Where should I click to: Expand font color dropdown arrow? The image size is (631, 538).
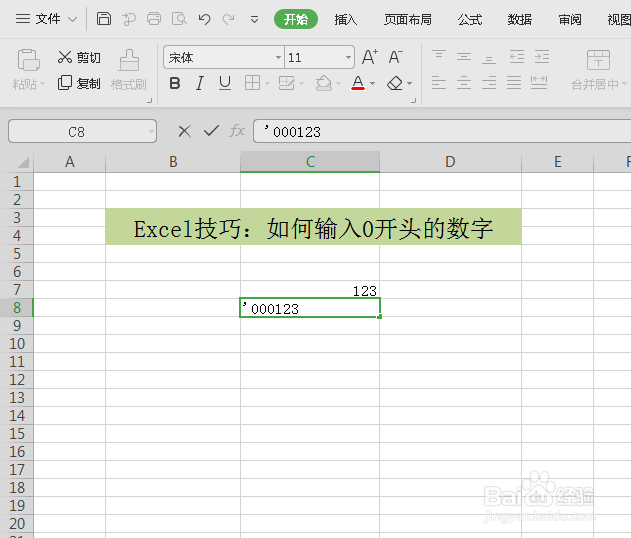[x=372, y=84]
